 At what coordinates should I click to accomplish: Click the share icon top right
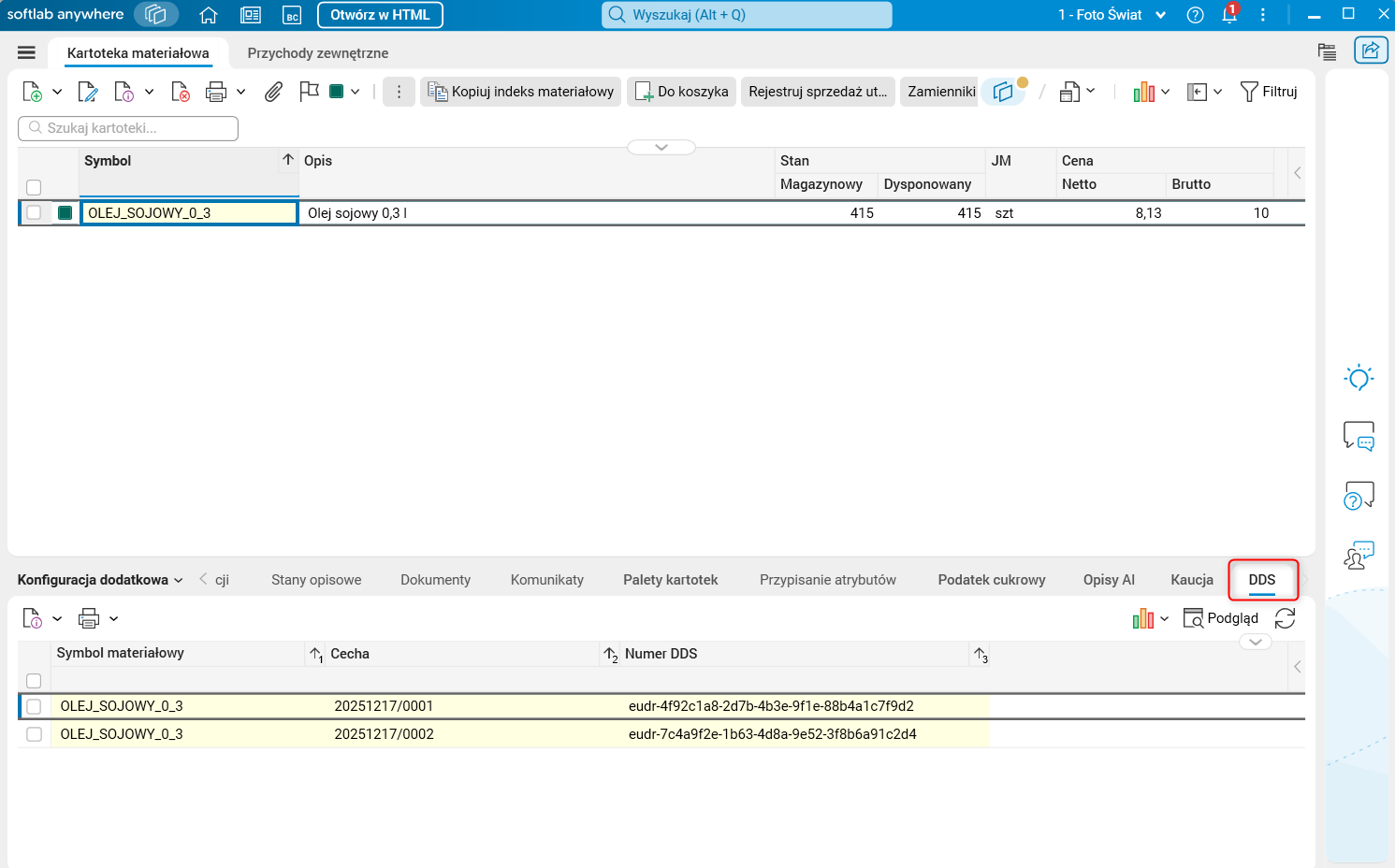(1371, 51)
